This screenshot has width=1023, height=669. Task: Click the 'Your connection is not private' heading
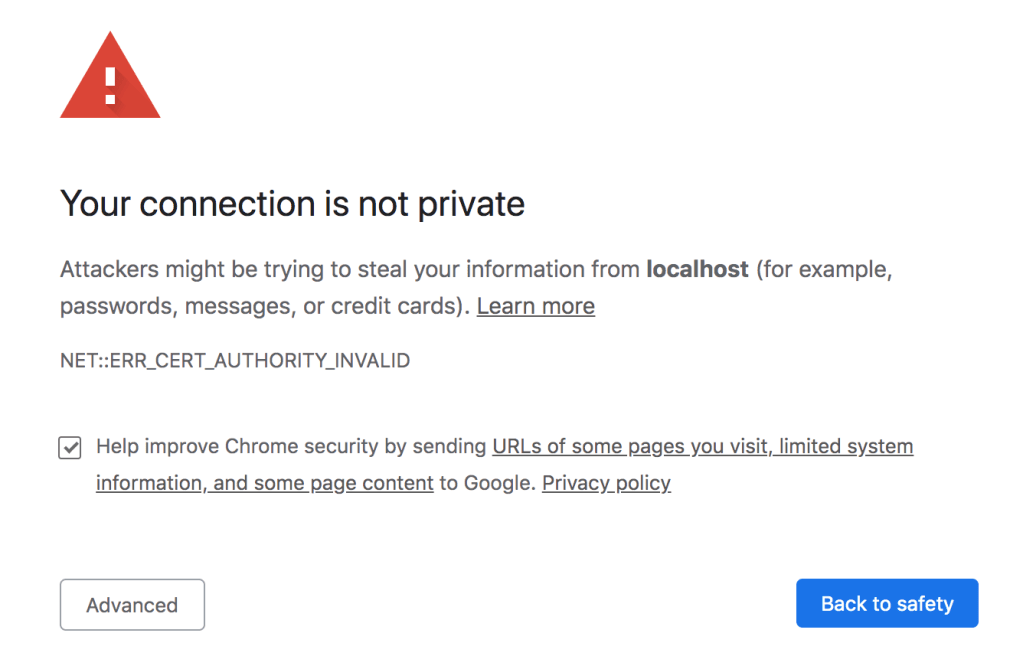point(292,204)
